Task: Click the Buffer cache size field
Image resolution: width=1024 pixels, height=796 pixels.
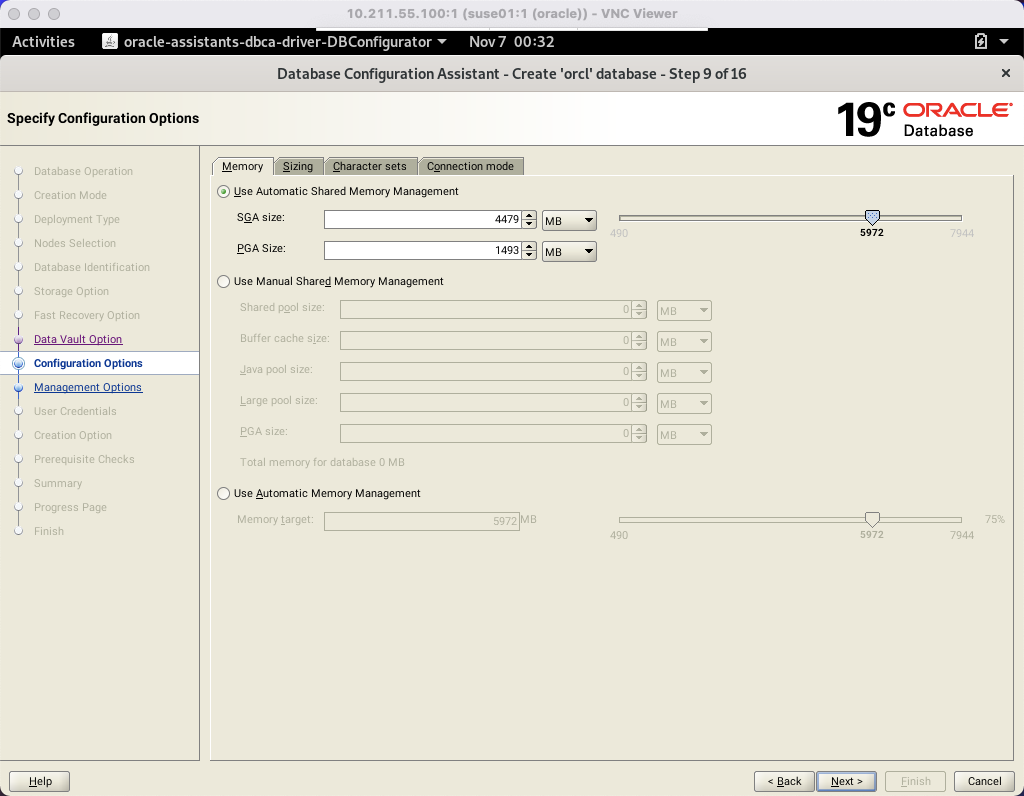Action: click(x=486, y=341)
